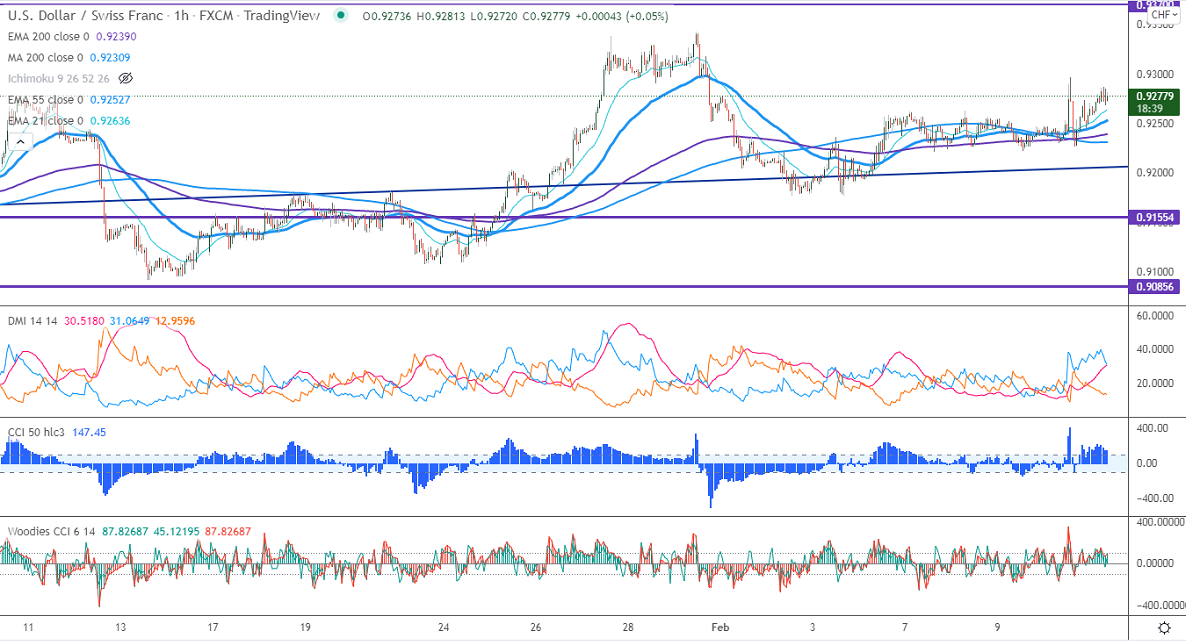Click the DMI pane 40.0000 scale label
1186x642 pixels.
pyautogui.click(x=1155, y=349)
